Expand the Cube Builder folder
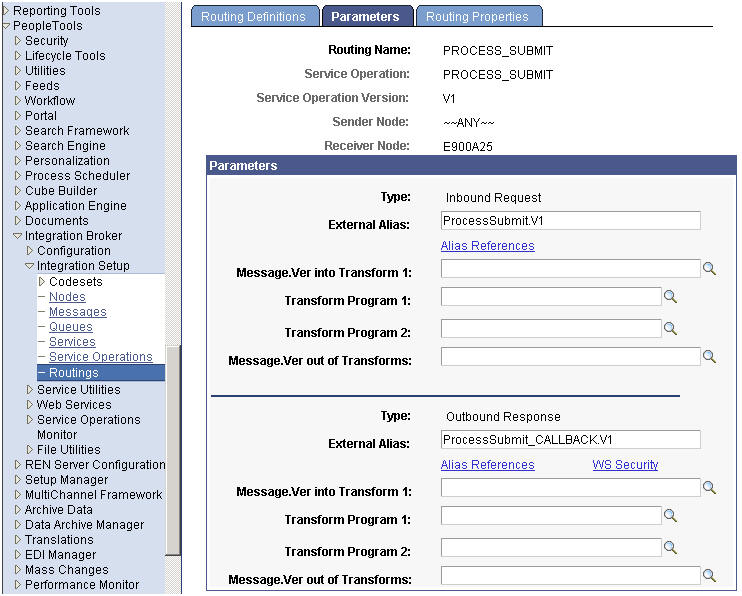Image resolution: width=742 pixels, height=596 pixels. (x=18, y=191)
